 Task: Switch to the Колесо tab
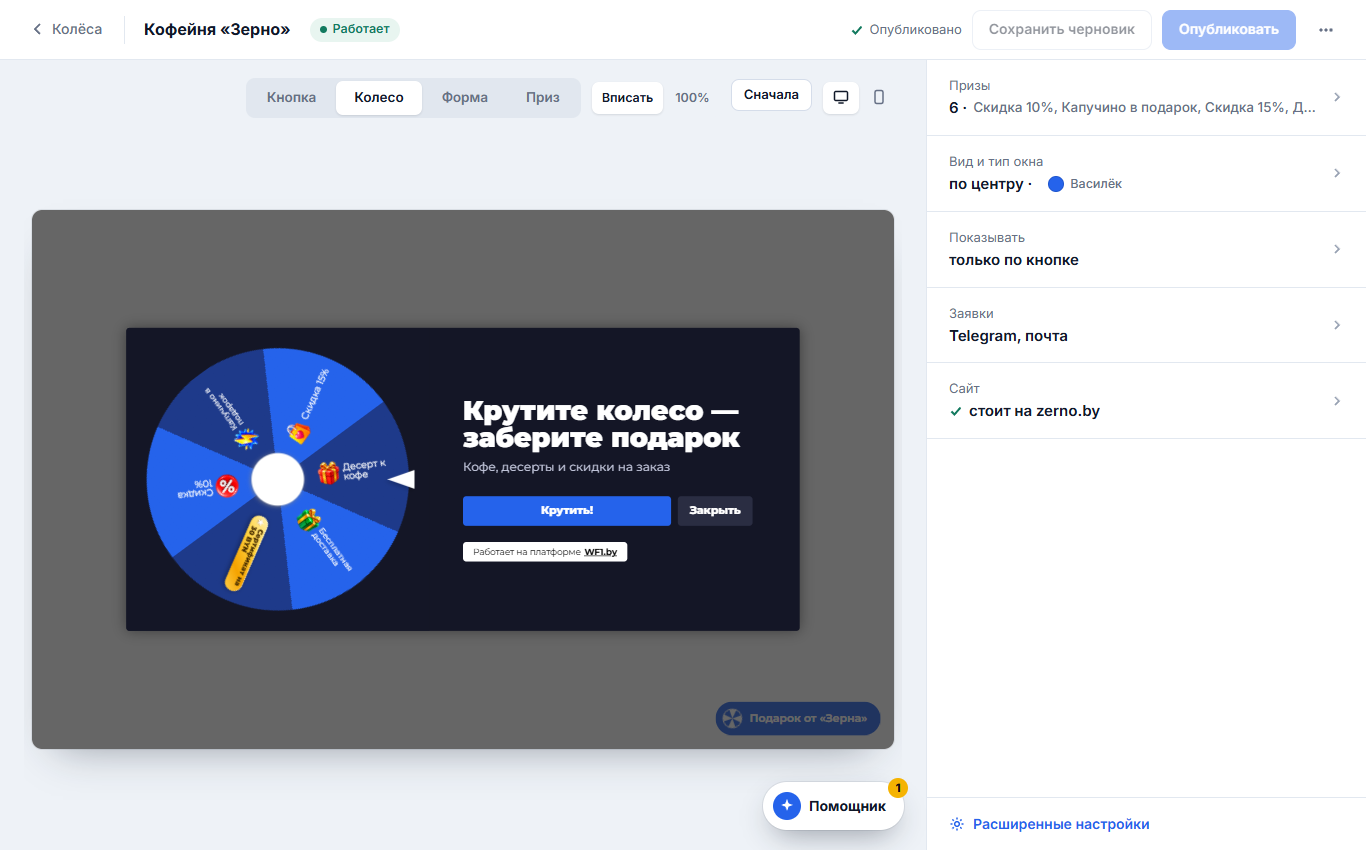point(379,97)
